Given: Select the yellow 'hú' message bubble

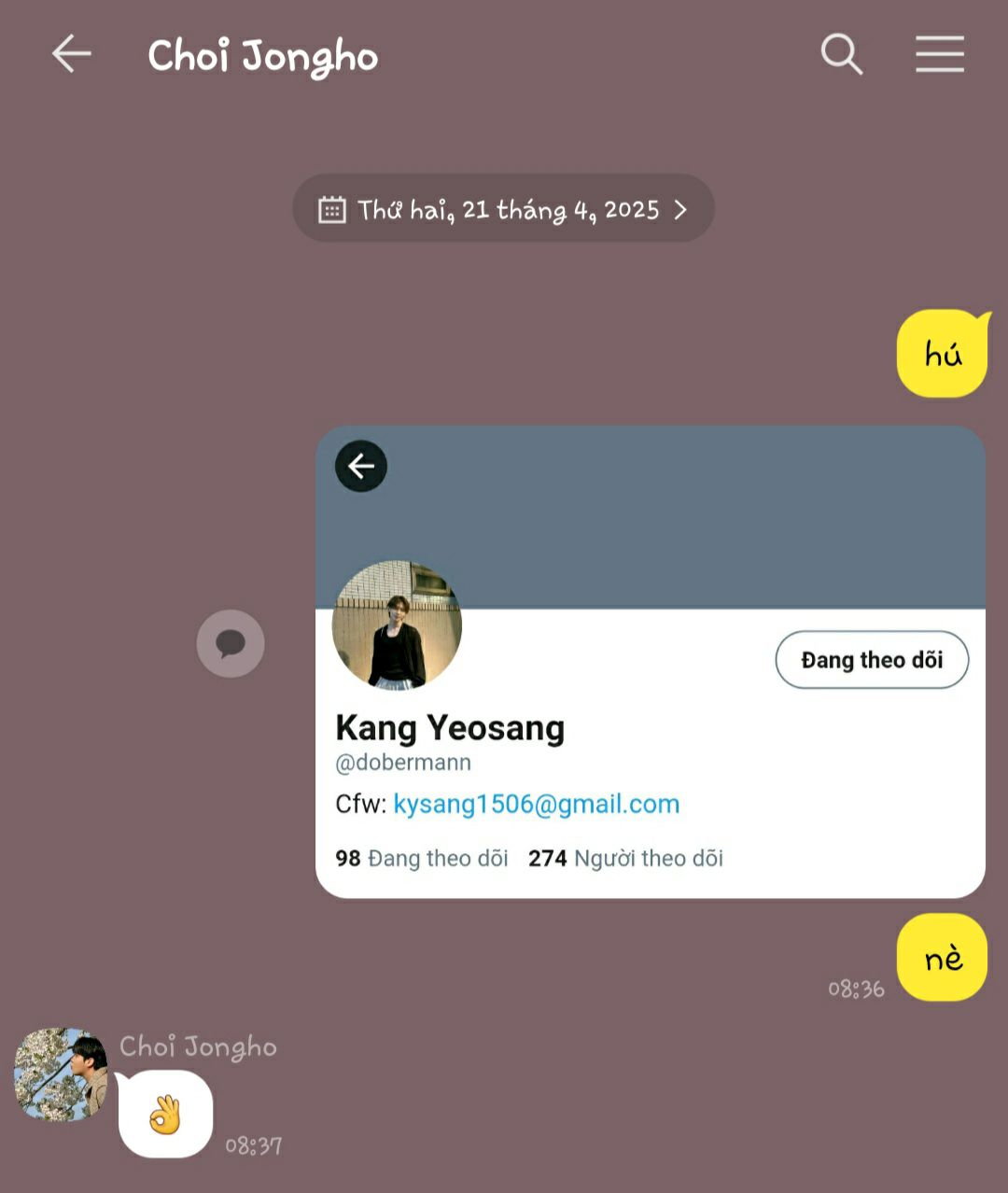Looking at the screenshot, I should 943,354.
